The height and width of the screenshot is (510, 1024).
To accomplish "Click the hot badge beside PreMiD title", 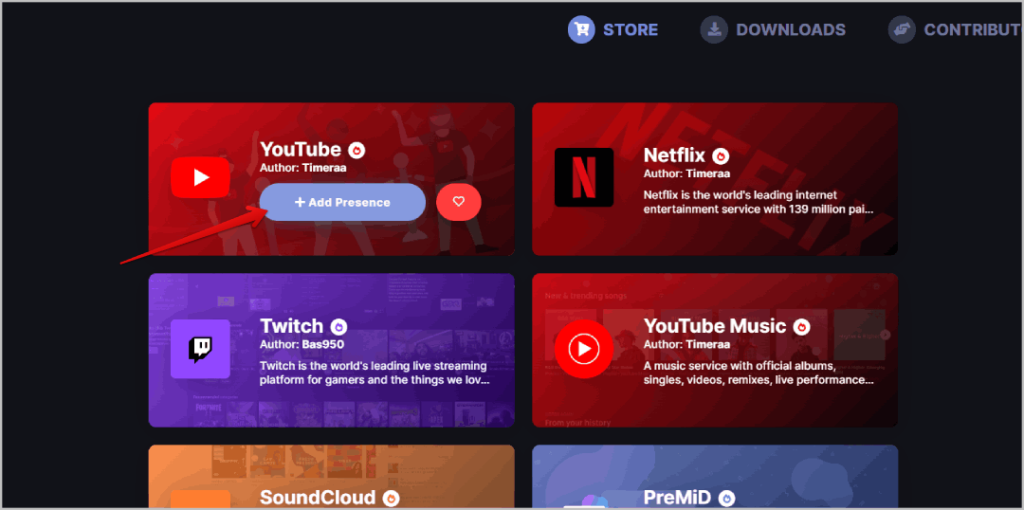I will tap(727, 498).
